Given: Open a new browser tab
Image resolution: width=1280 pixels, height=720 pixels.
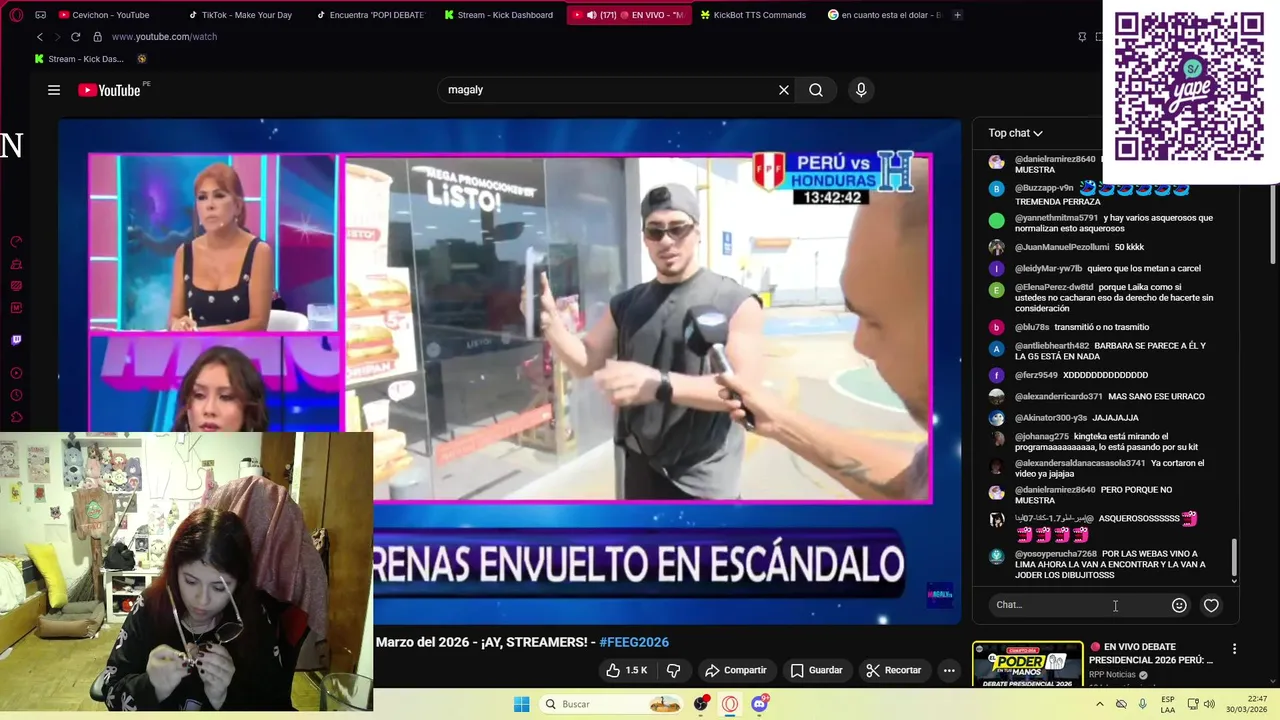Looking at the screenshot, I should pyautogui.click(x=957, y=15).
